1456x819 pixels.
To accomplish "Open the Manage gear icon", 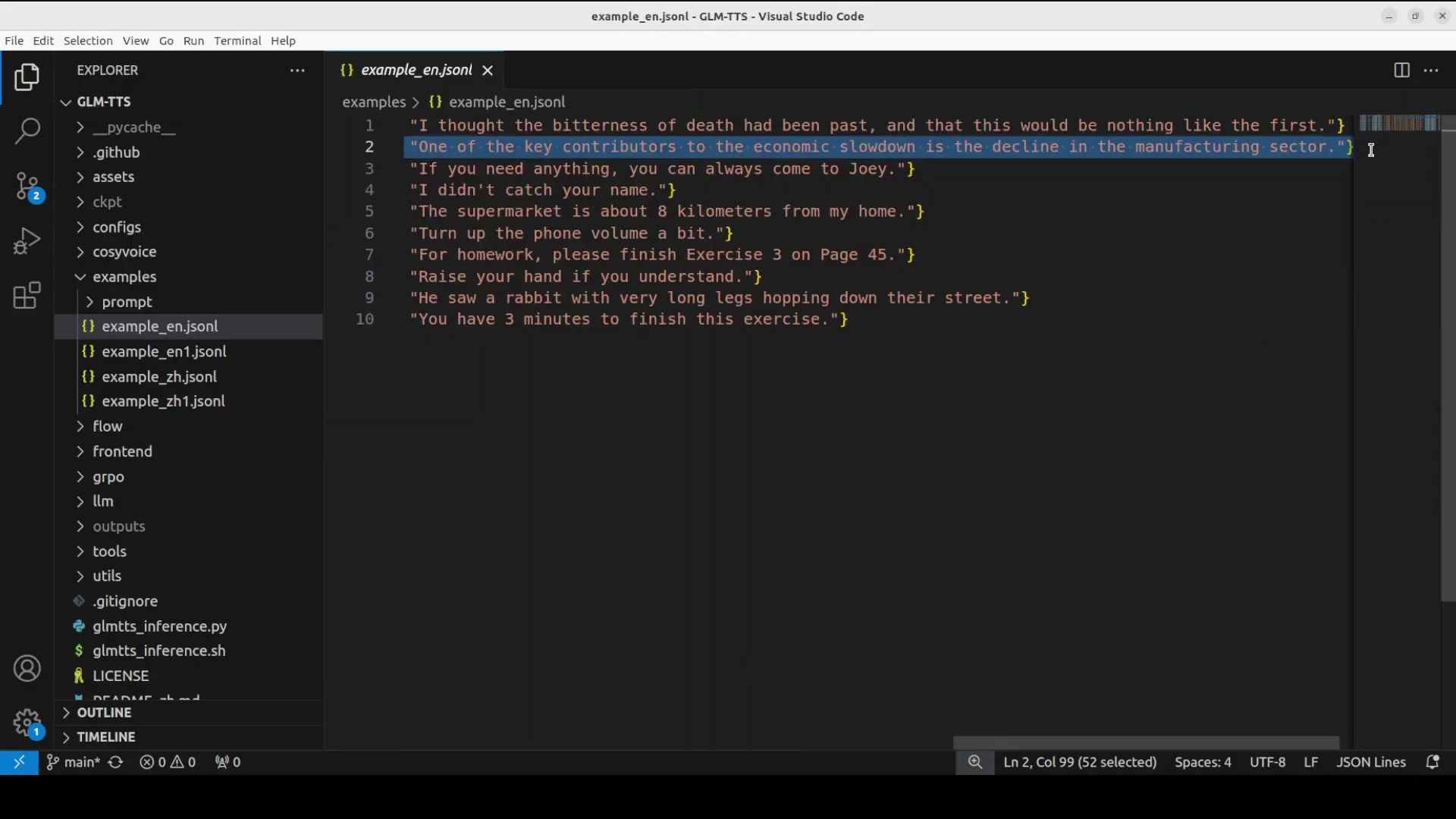I will point(27,723).
